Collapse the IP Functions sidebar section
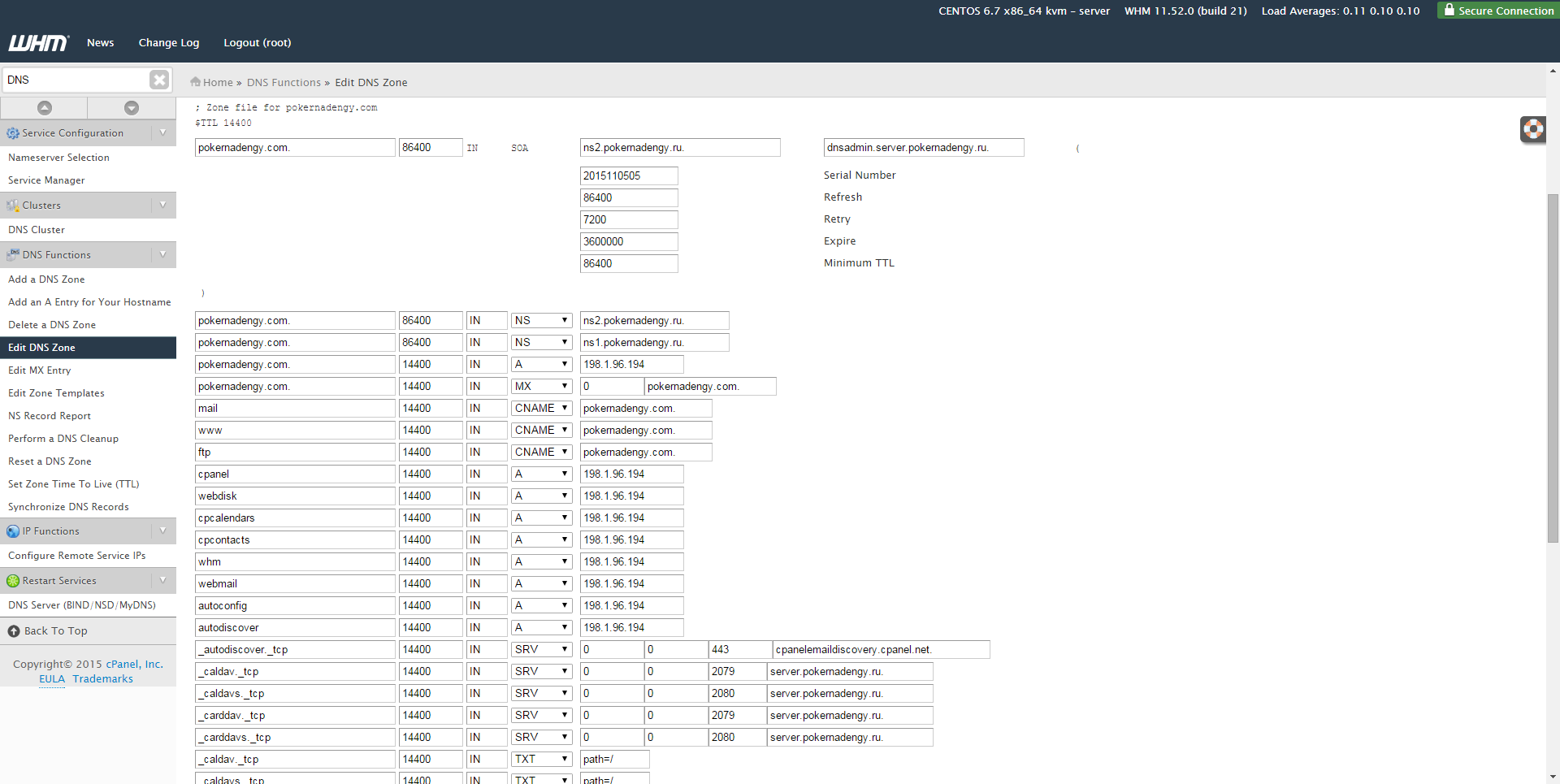Image resolution: width=1560 pixels, height=784 pixels. coord(162,531)
